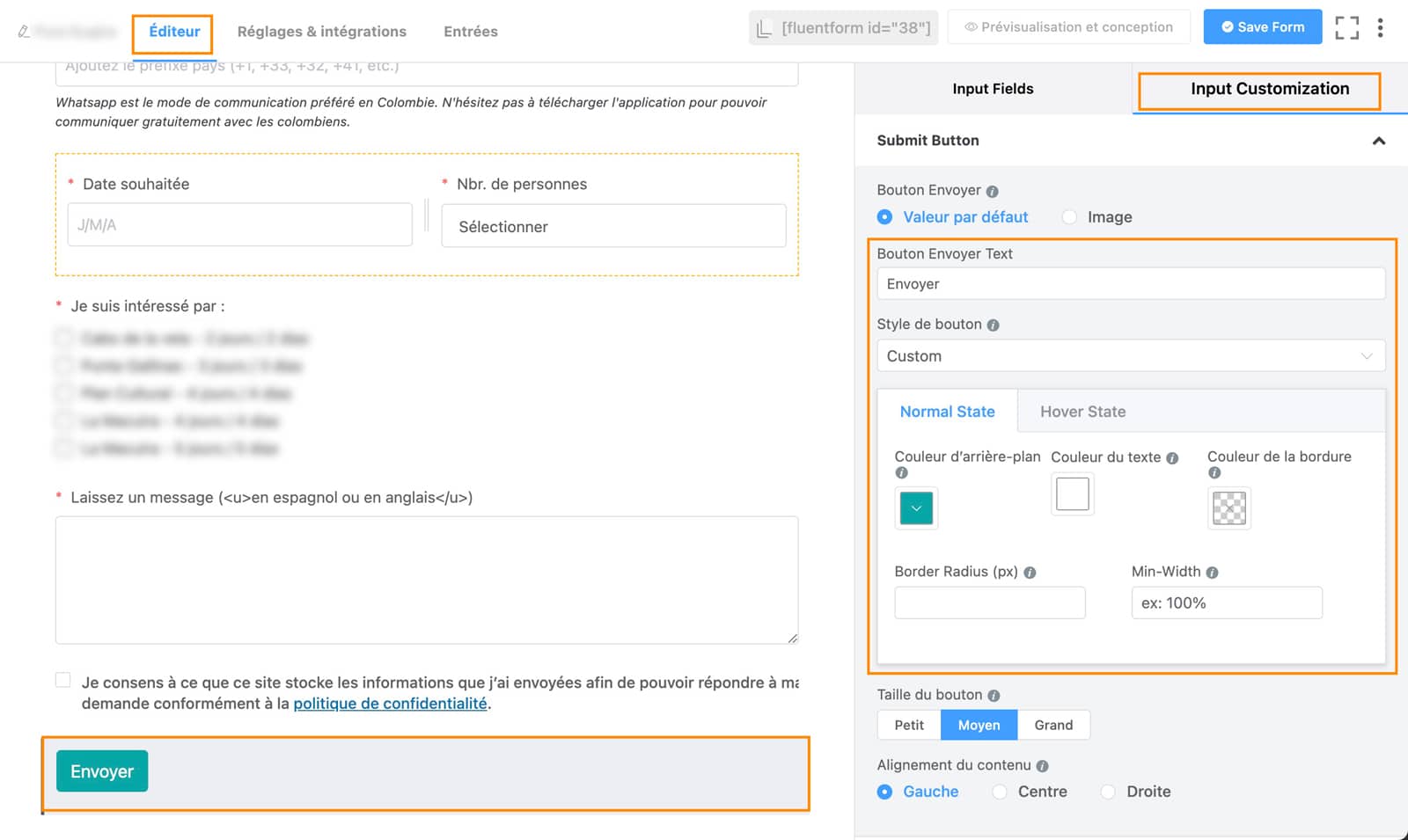Image resolution: width=1408 pixels, height=840 pixels.
Task: Click the pencil icon beside the form name
Action: point(21,32)
